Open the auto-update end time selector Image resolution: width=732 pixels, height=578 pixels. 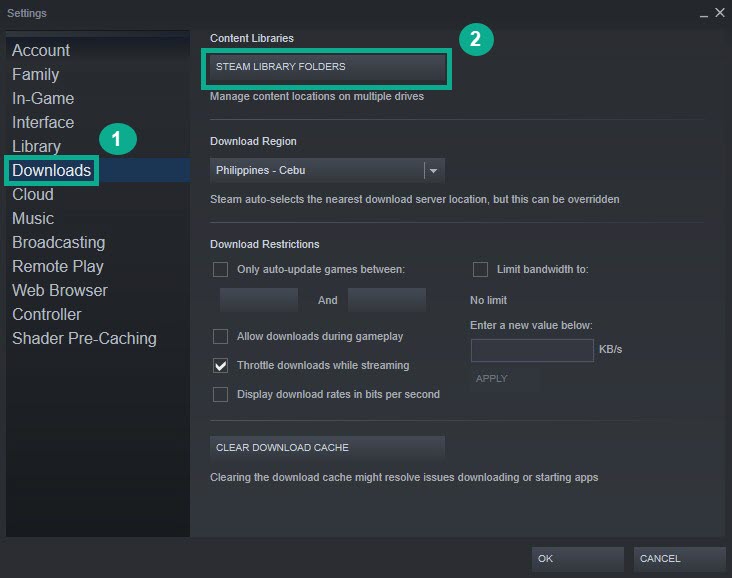point(387,300)
